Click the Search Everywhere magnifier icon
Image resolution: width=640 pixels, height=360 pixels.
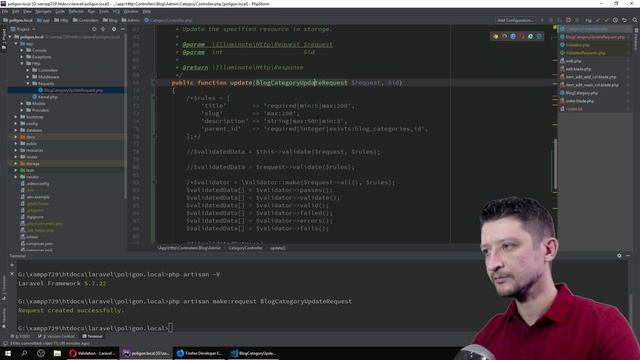click(x=635, y=20)
